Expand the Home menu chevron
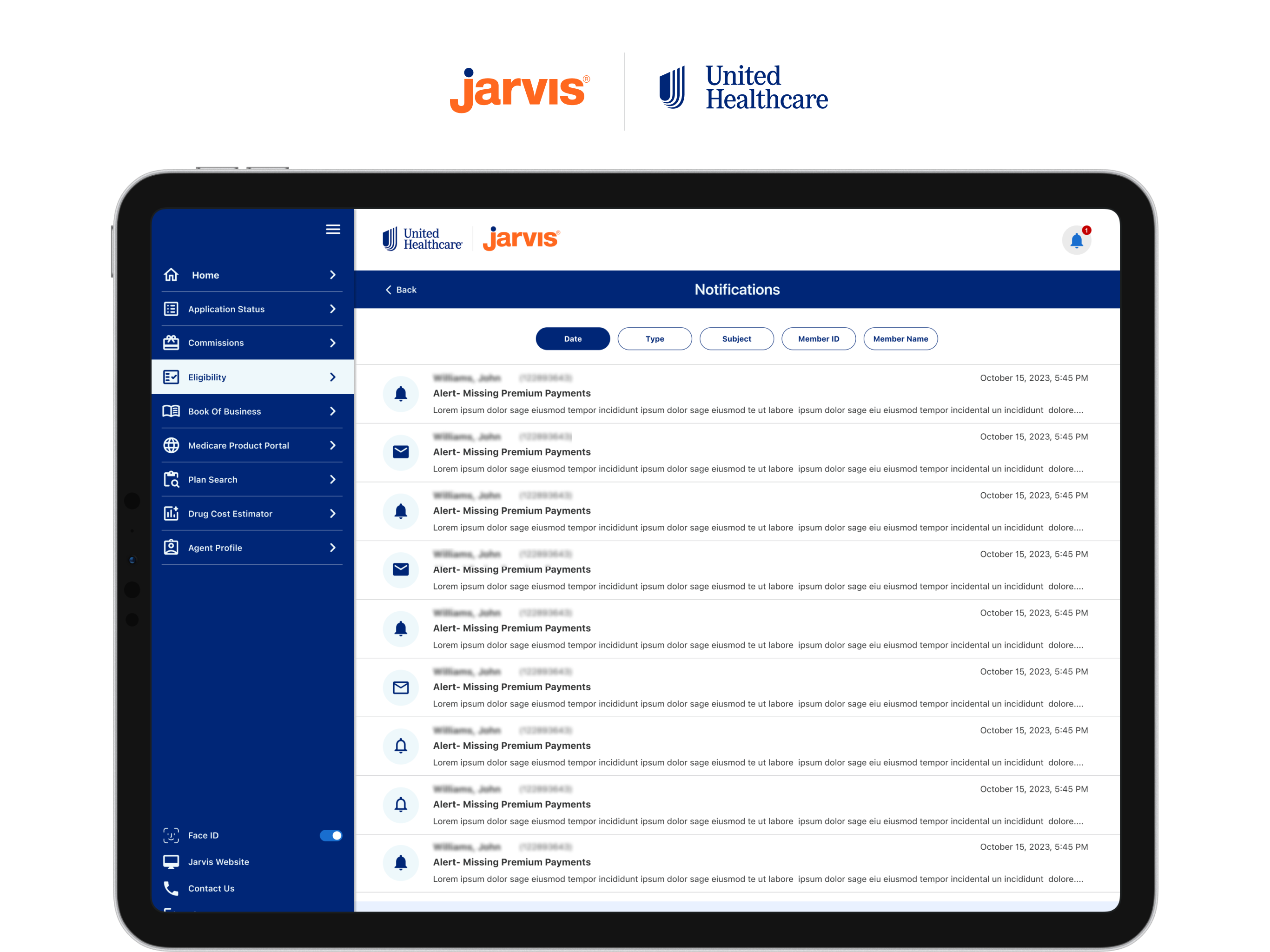Viewport: 1270px width, 952px height. [332, 275]
